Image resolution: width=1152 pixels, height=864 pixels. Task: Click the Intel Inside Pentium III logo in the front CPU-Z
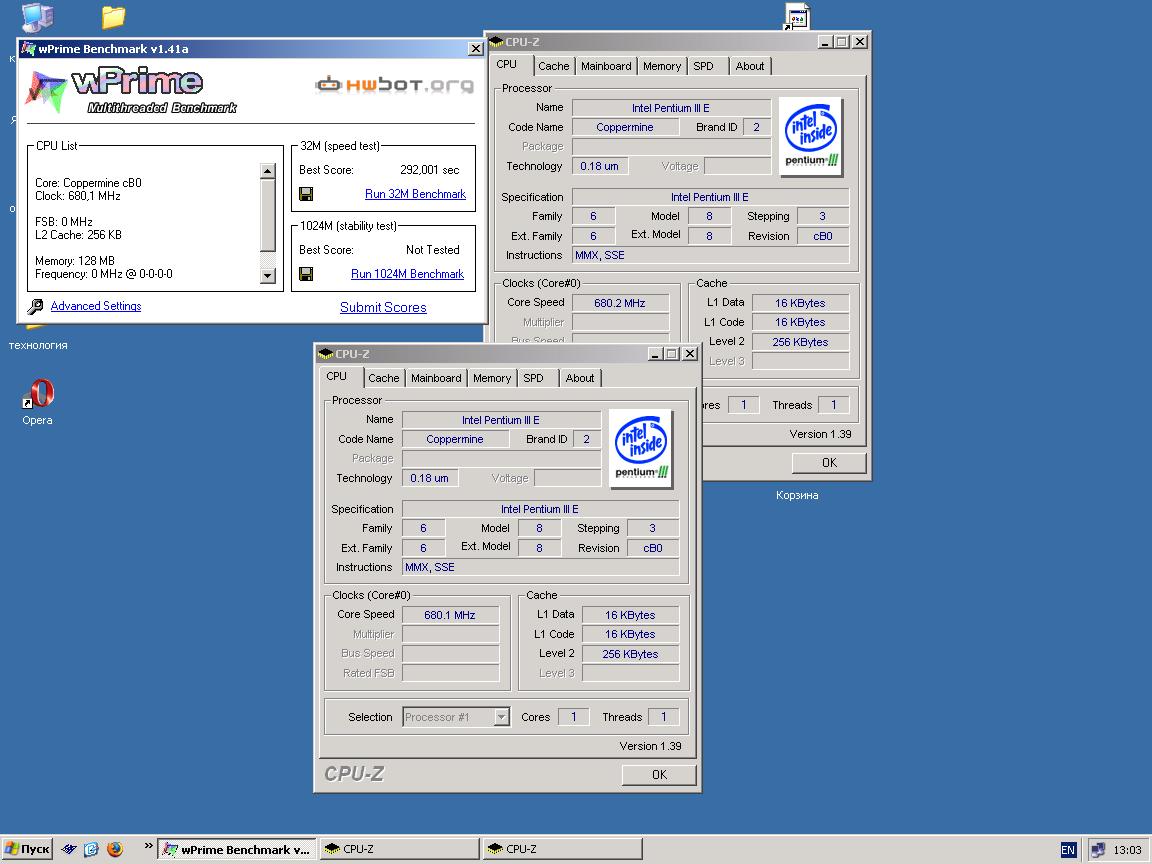tap(641, 448)
